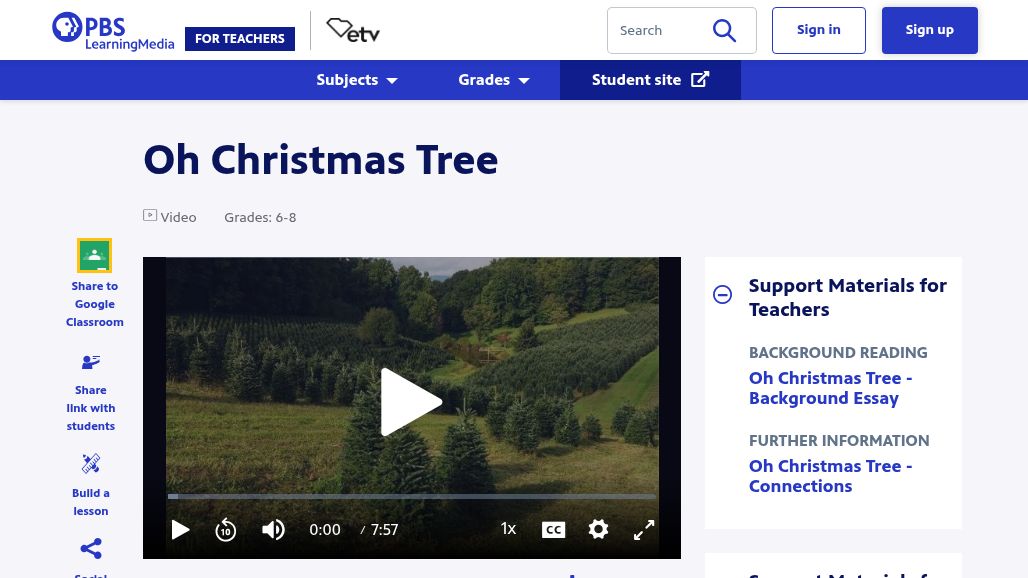This screenshot has height=578, width=1028.
Task: Open Oh Christmas Tree - Connections link
Action: [831, 476]
